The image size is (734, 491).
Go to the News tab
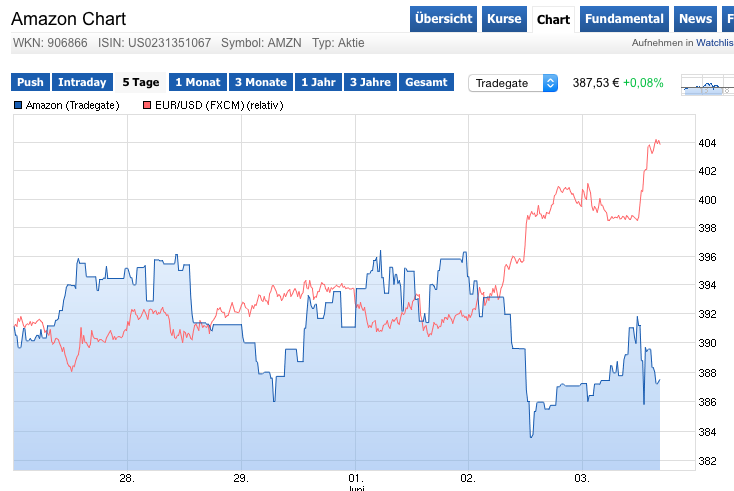coord(695,19)
